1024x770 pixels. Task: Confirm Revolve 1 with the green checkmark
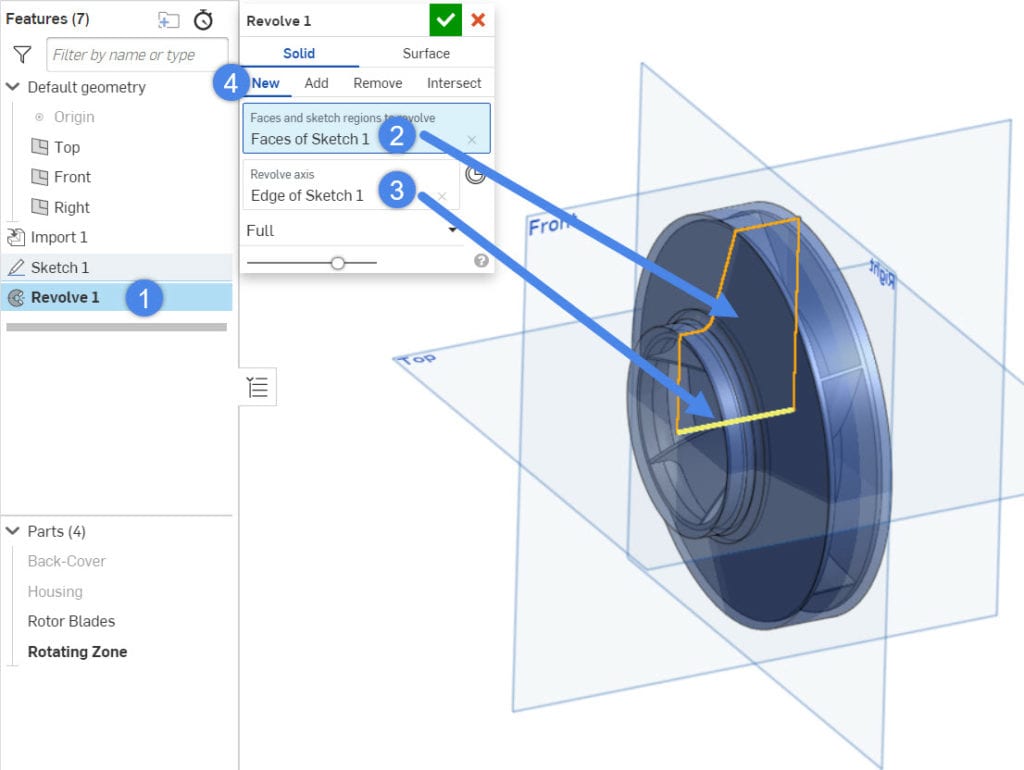coord(445,19)
